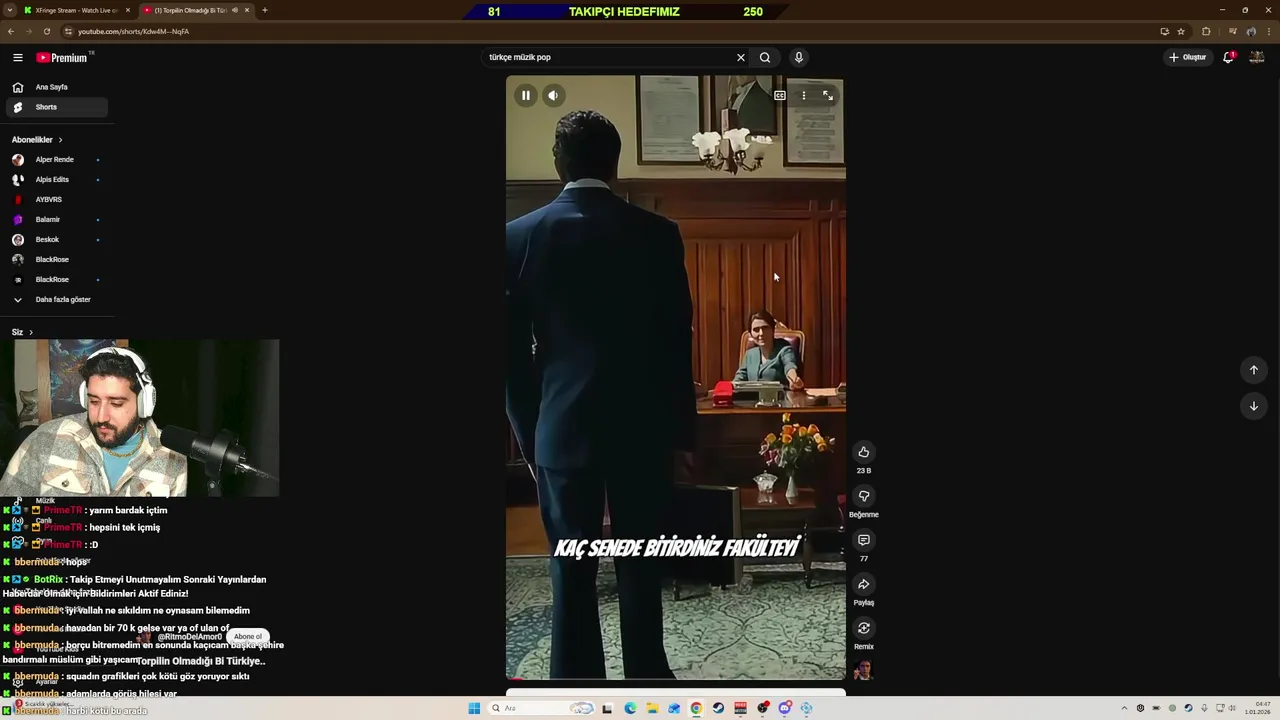The width and height of the screenshot is (1280, 720).
Task: Enter fullscreen on the Shorts player
Action: 828,95
